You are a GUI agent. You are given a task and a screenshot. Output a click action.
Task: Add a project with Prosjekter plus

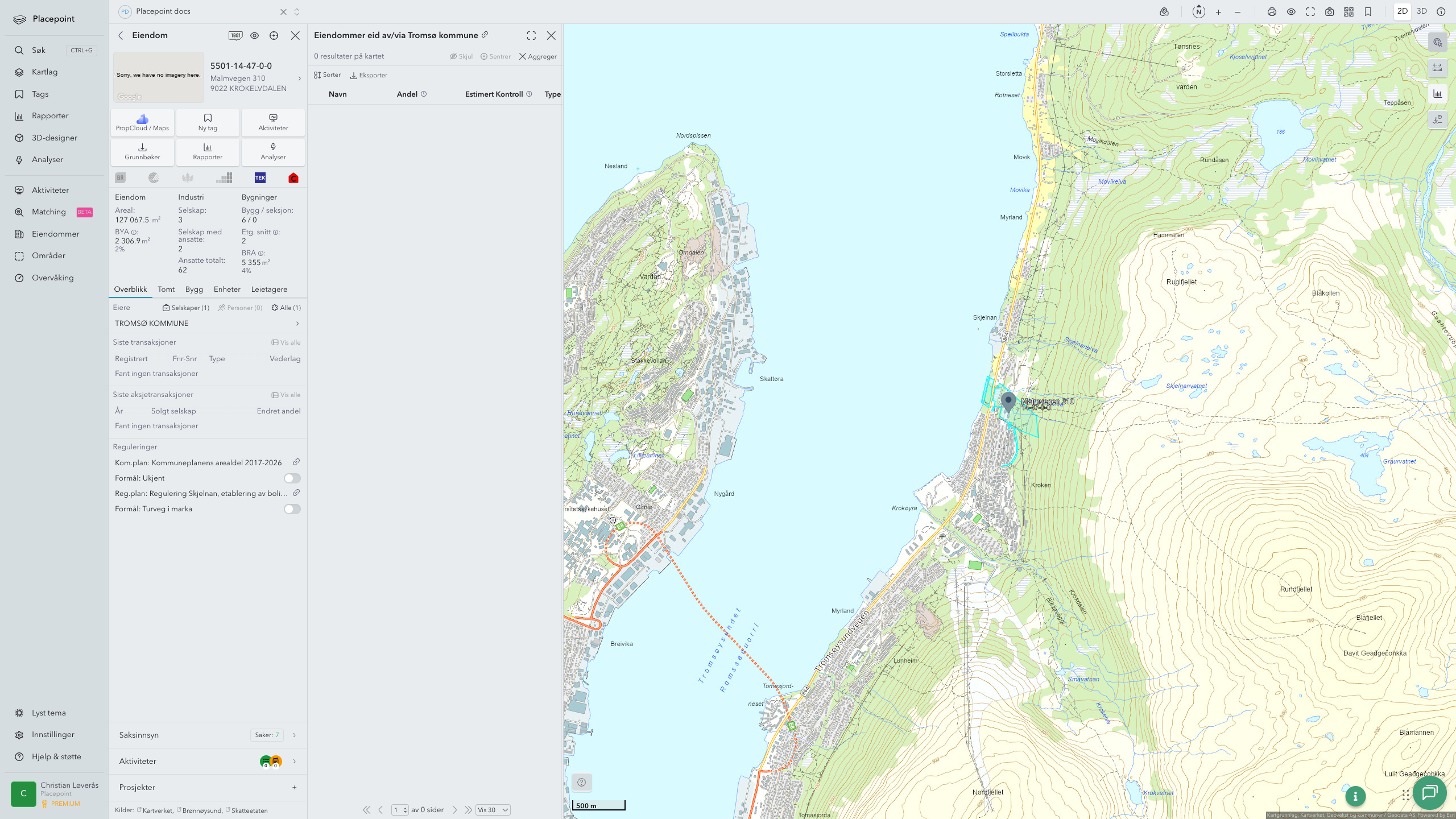(294, 787)
